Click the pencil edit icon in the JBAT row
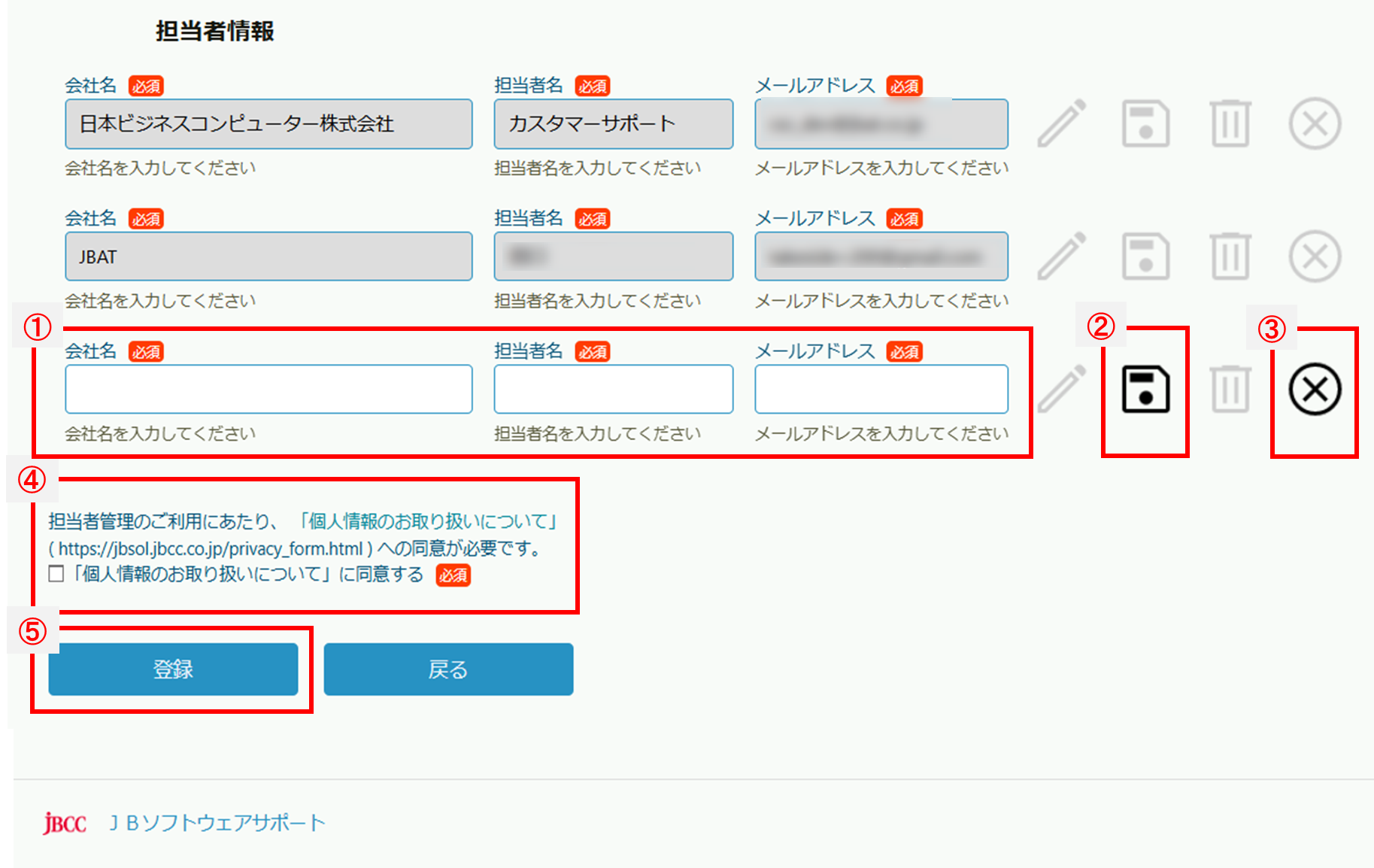Viewport: 1374px width, 868px height. [1062, 256]
